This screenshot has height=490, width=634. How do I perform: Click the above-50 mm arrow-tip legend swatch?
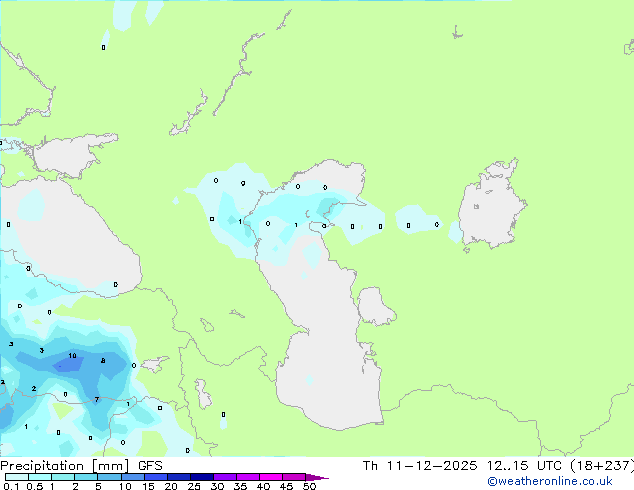tap(316, 477)
